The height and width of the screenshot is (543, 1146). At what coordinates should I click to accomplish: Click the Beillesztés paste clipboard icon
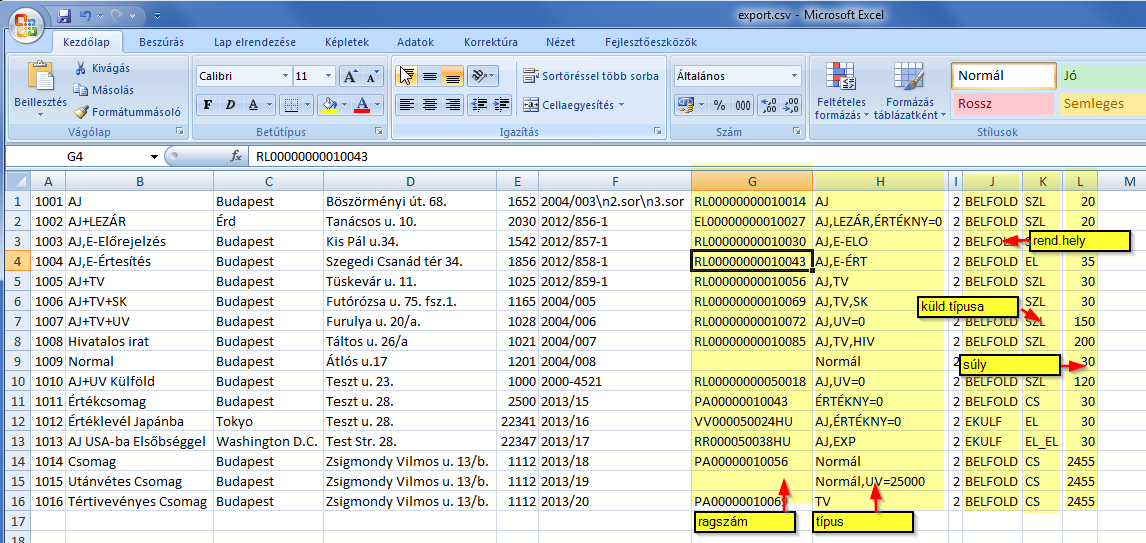[x=40, y=77]
